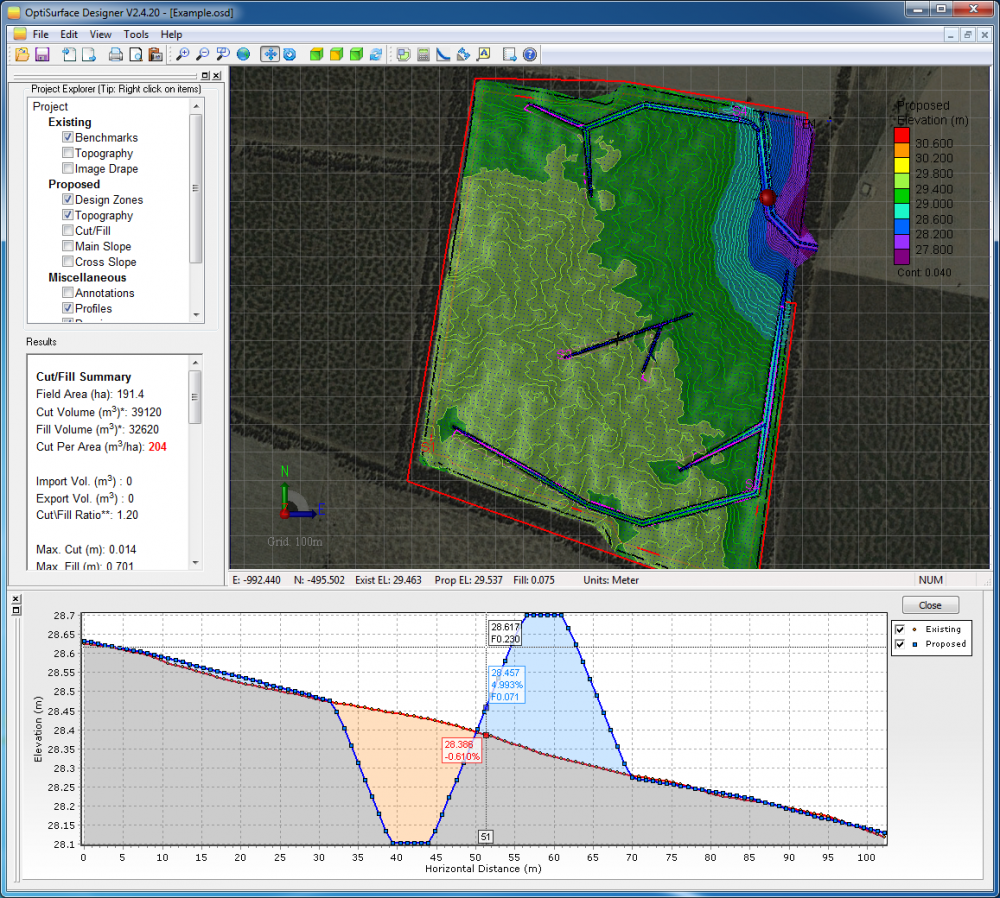1000x898 pixels.
Task: Click the calculator toolbar icon
Action: pyautogui.click(x=423, y=55)
